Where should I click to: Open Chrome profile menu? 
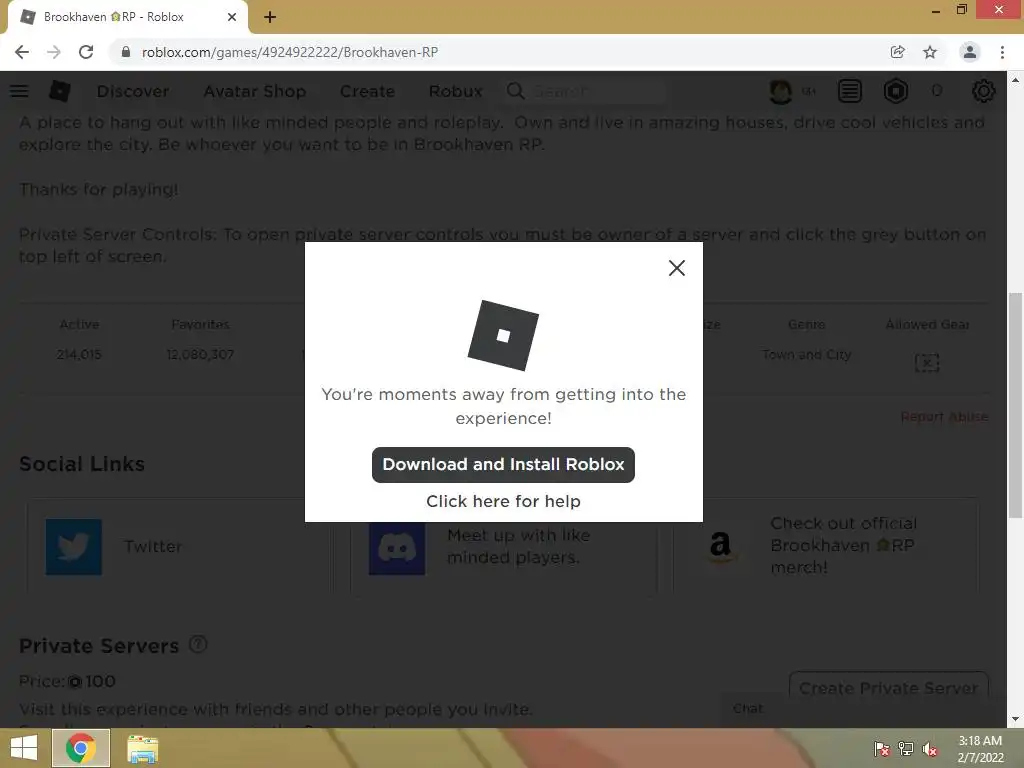pos(970,52)
